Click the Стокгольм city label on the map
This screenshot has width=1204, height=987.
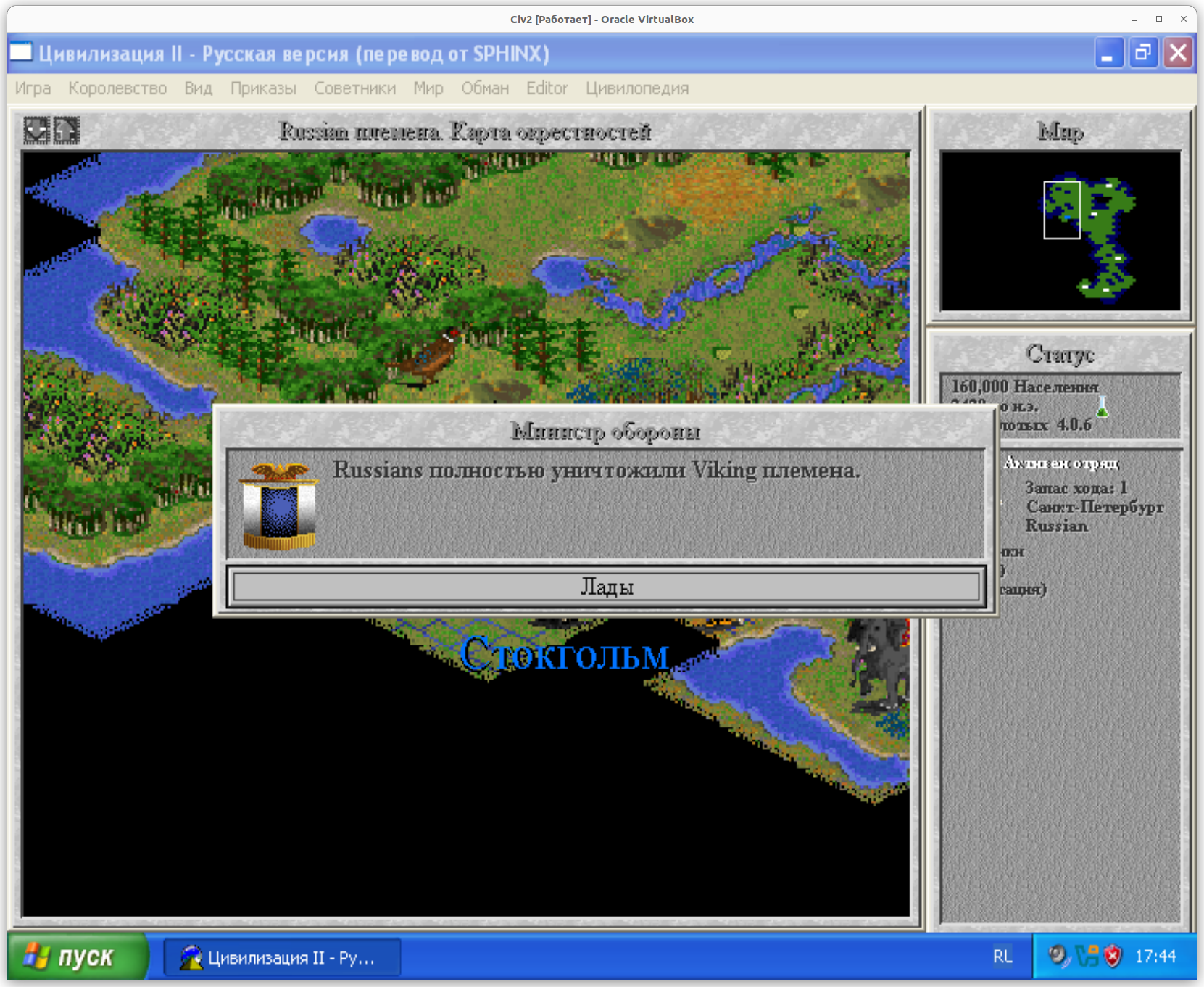coord(565,654)
